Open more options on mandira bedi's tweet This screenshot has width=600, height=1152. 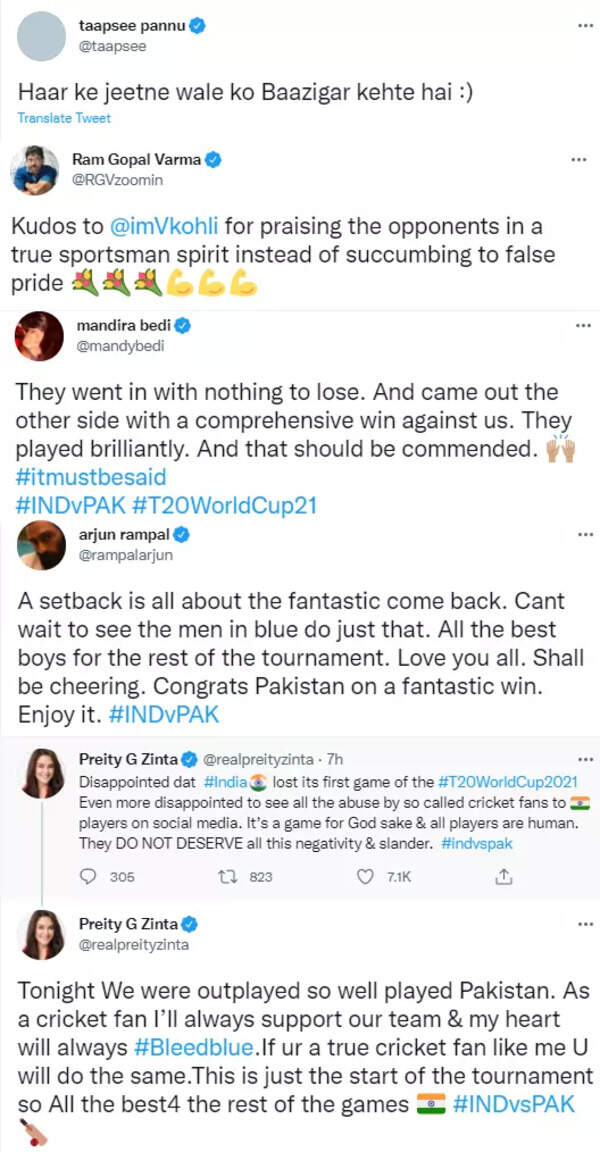click(579, 325)
